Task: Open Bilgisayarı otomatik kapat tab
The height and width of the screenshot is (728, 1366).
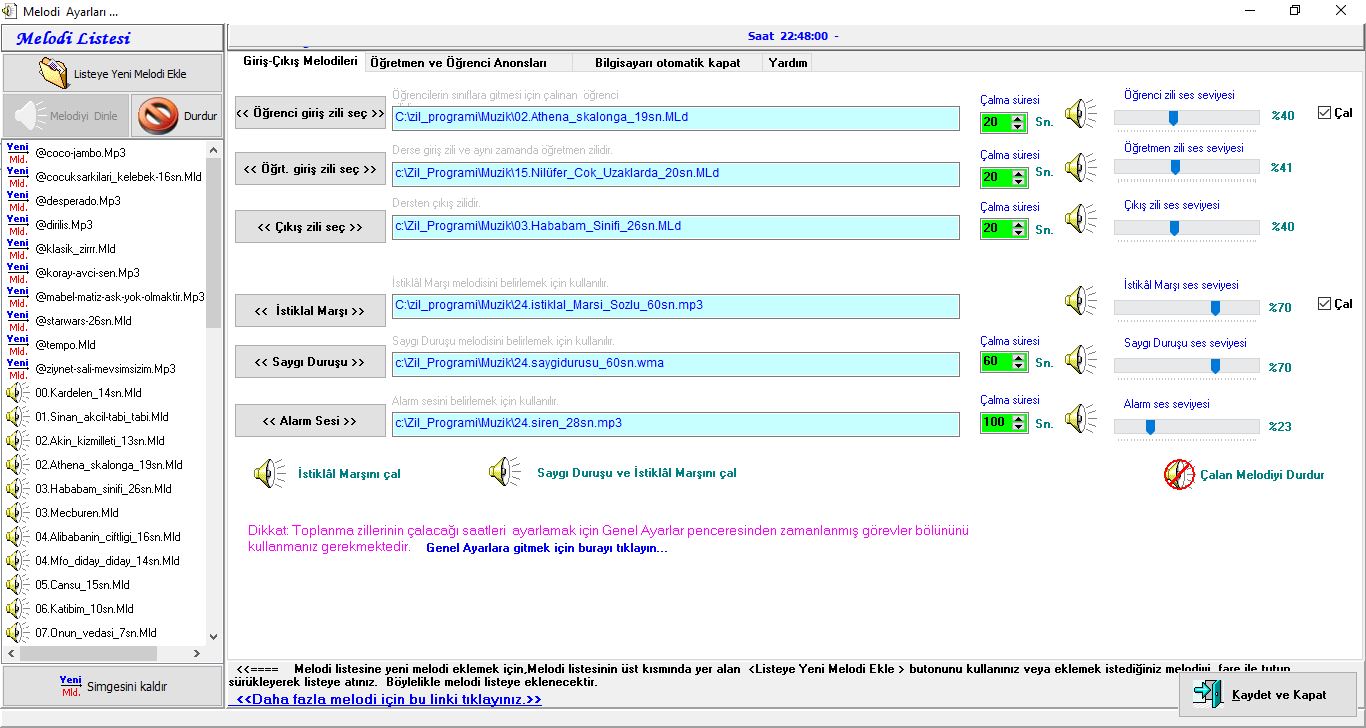Action: 667,62
